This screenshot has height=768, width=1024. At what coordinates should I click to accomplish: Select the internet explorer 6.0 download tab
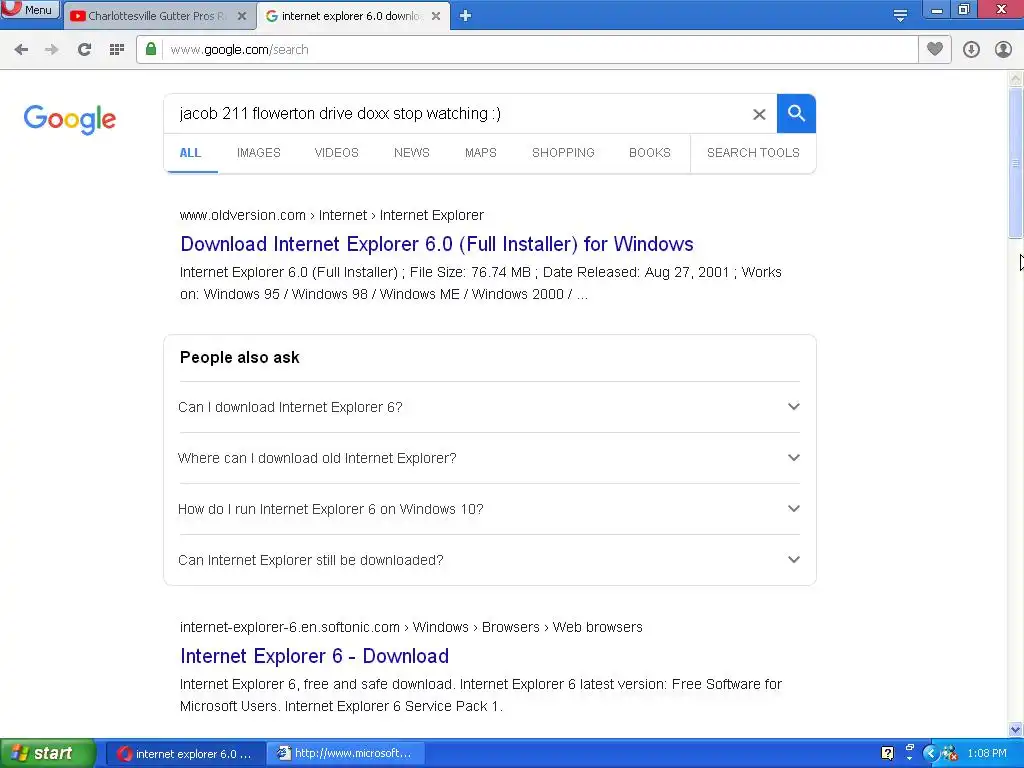[x=353, y=16]
